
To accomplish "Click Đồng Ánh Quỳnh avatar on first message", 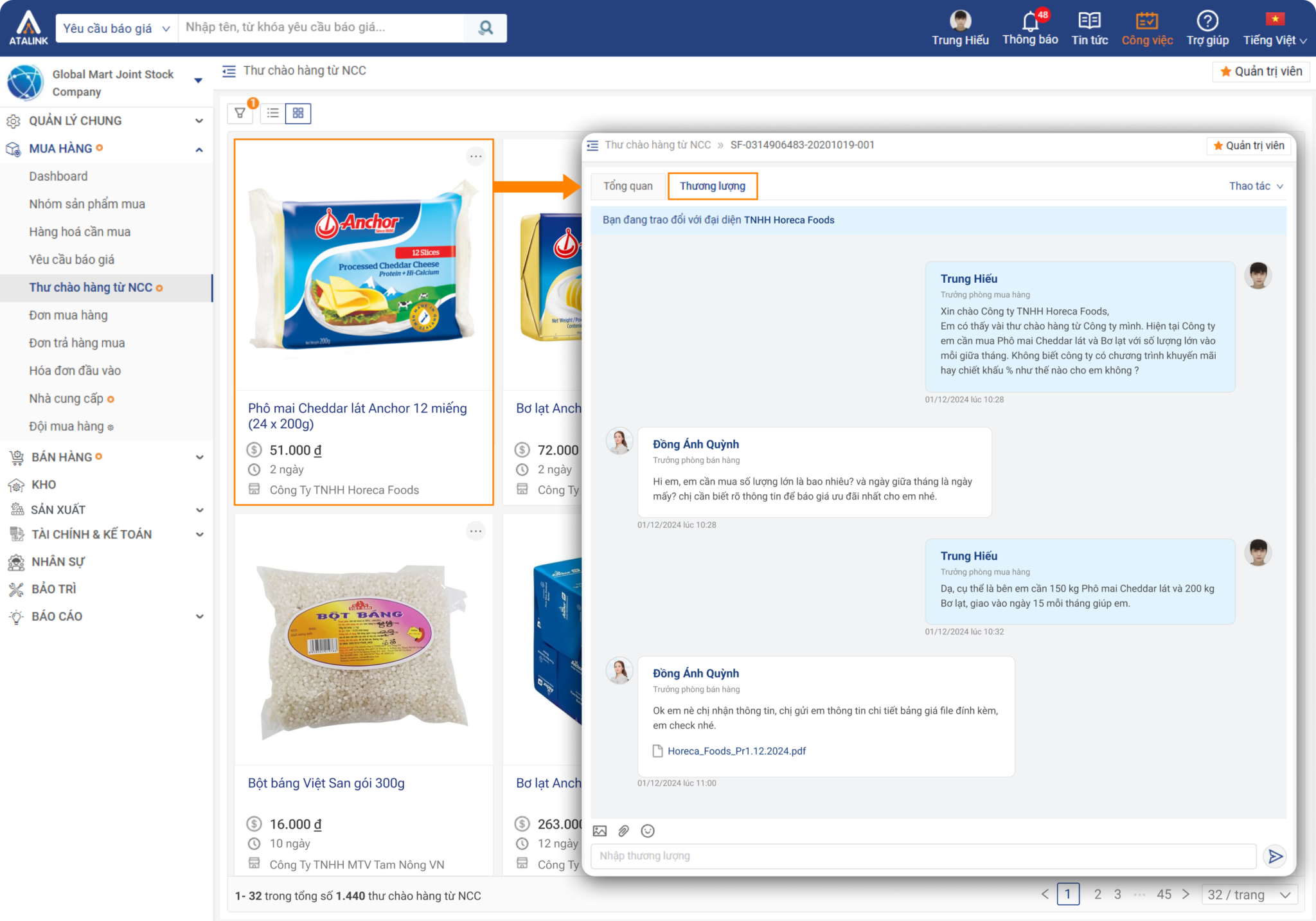I will coord(619,442).
